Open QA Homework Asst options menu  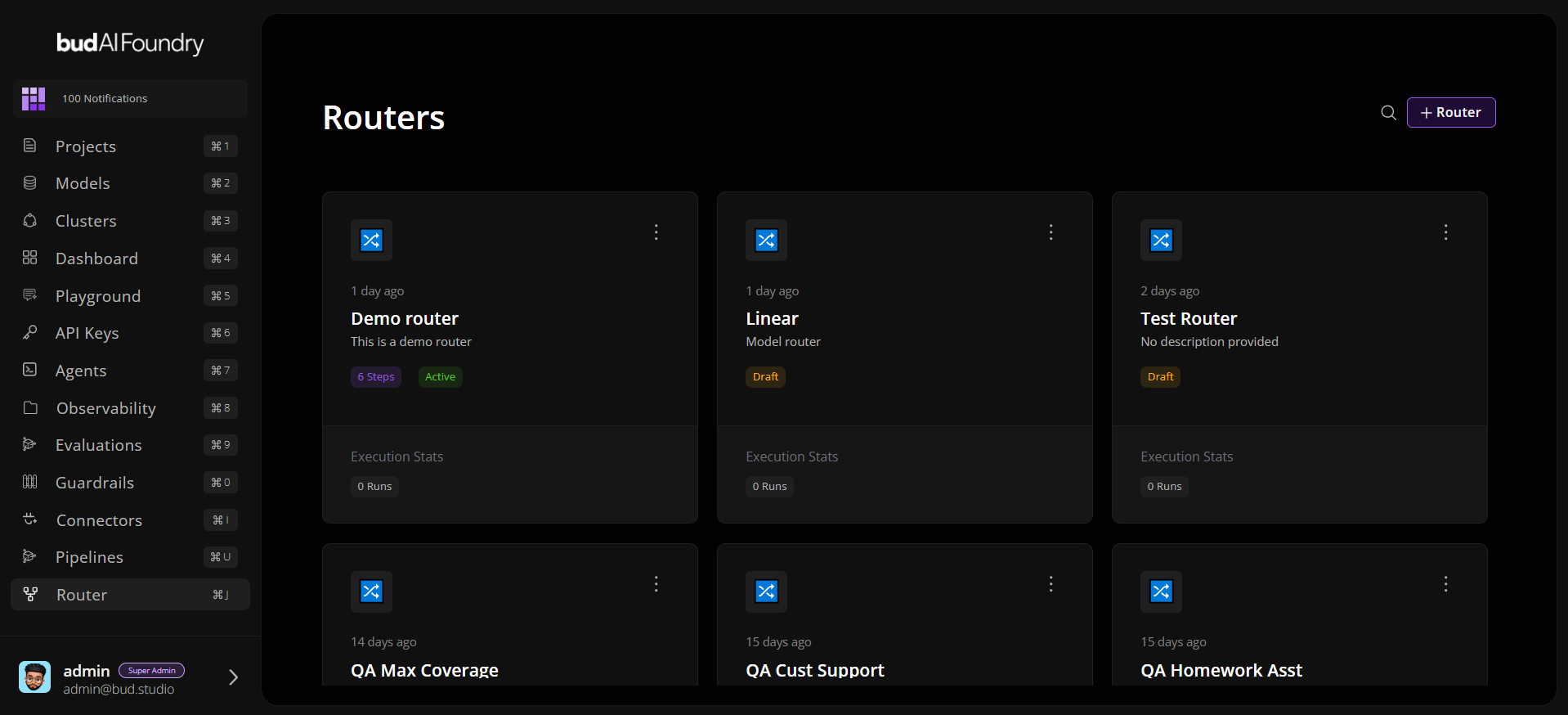[x=1445, y=584]
